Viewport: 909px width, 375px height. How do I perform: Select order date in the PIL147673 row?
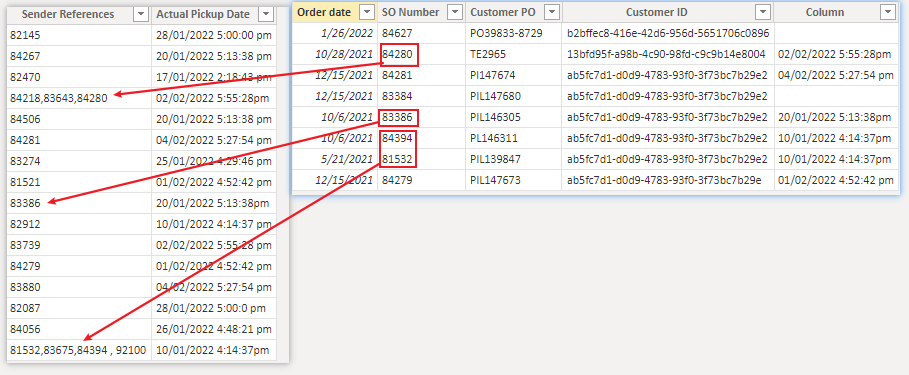pyautogui.click(x=334, y=180)
